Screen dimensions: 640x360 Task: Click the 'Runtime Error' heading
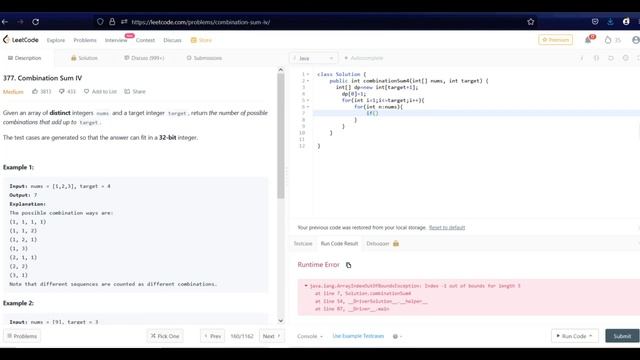[318, 265]
